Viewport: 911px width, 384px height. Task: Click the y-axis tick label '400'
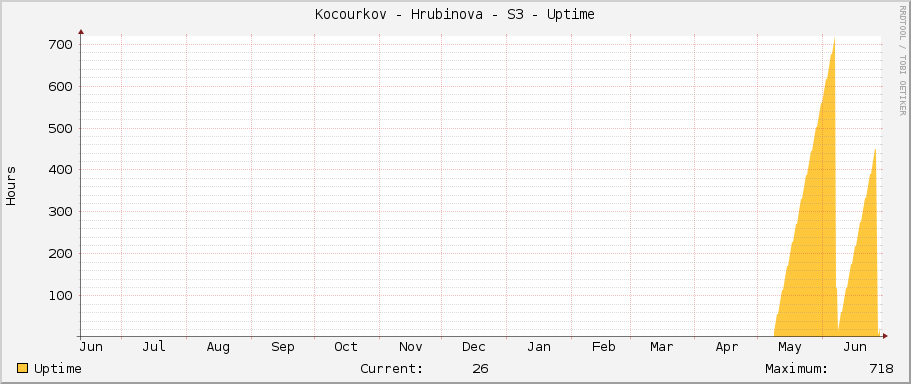[60, 170]
